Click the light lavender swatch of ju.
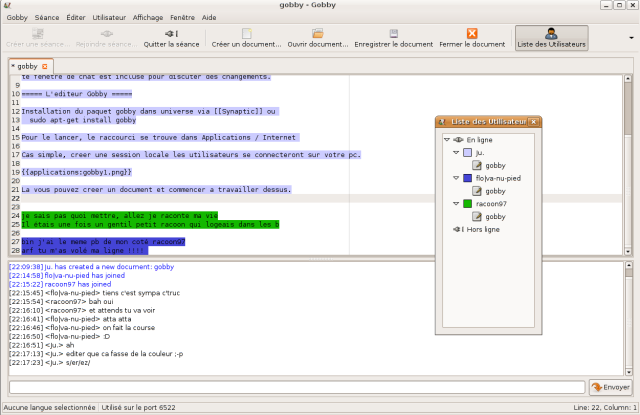Viewport: 640px width, 415px height. click(468, 153)
